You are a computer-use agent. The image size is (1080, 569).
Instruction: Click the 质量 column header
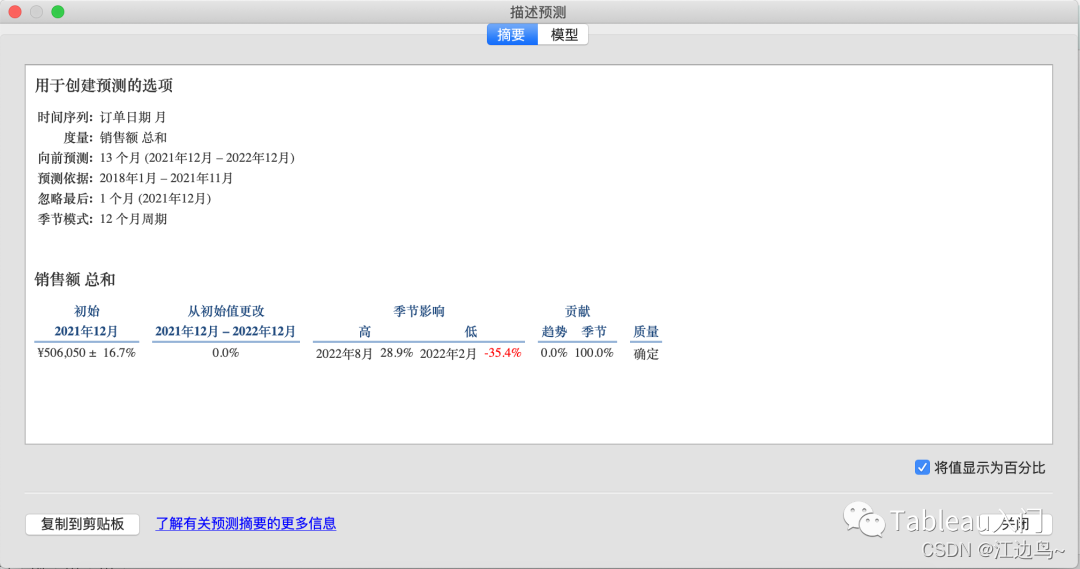click(x=646, y=332)
